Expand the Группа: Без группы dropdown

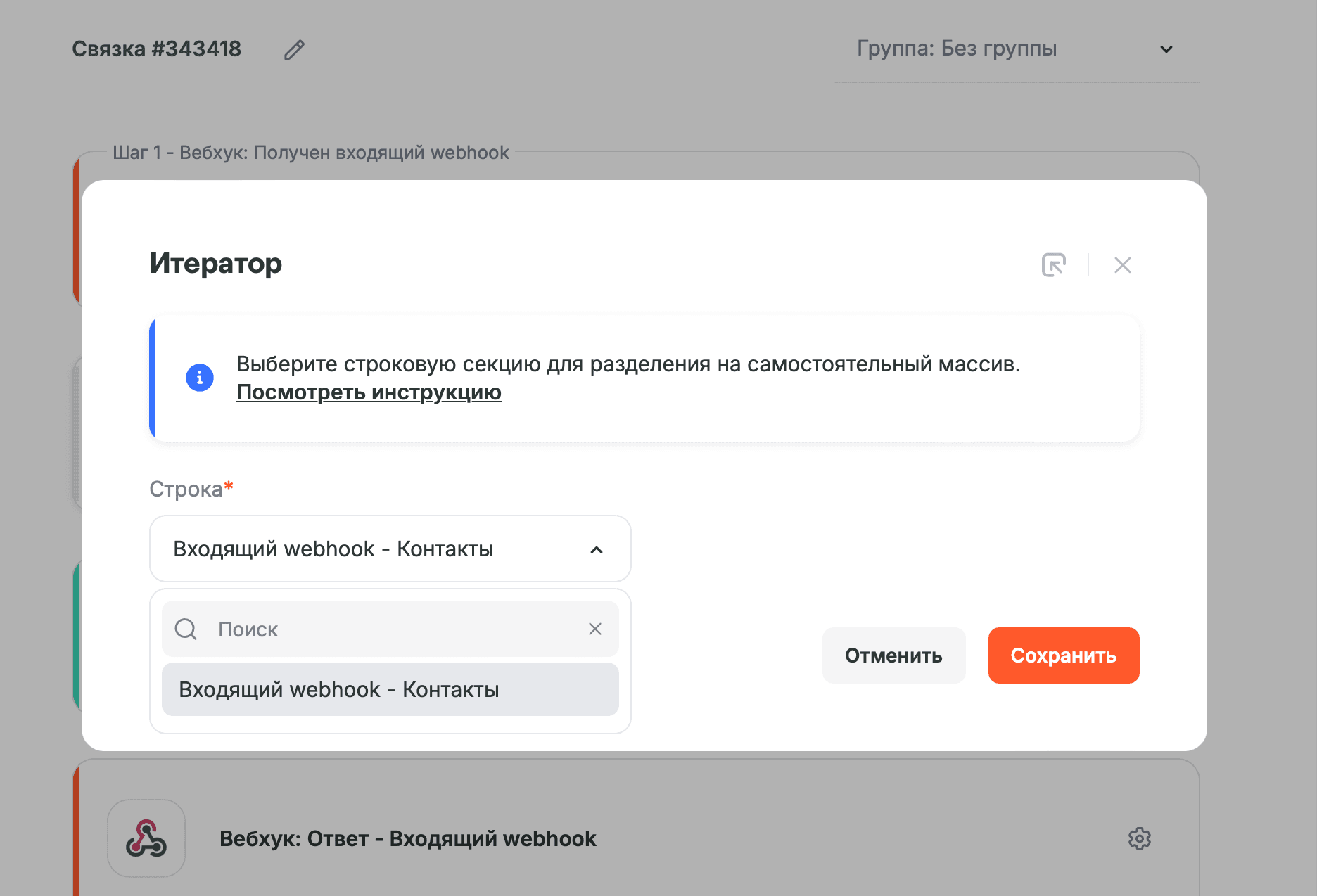click(1166, 49)
